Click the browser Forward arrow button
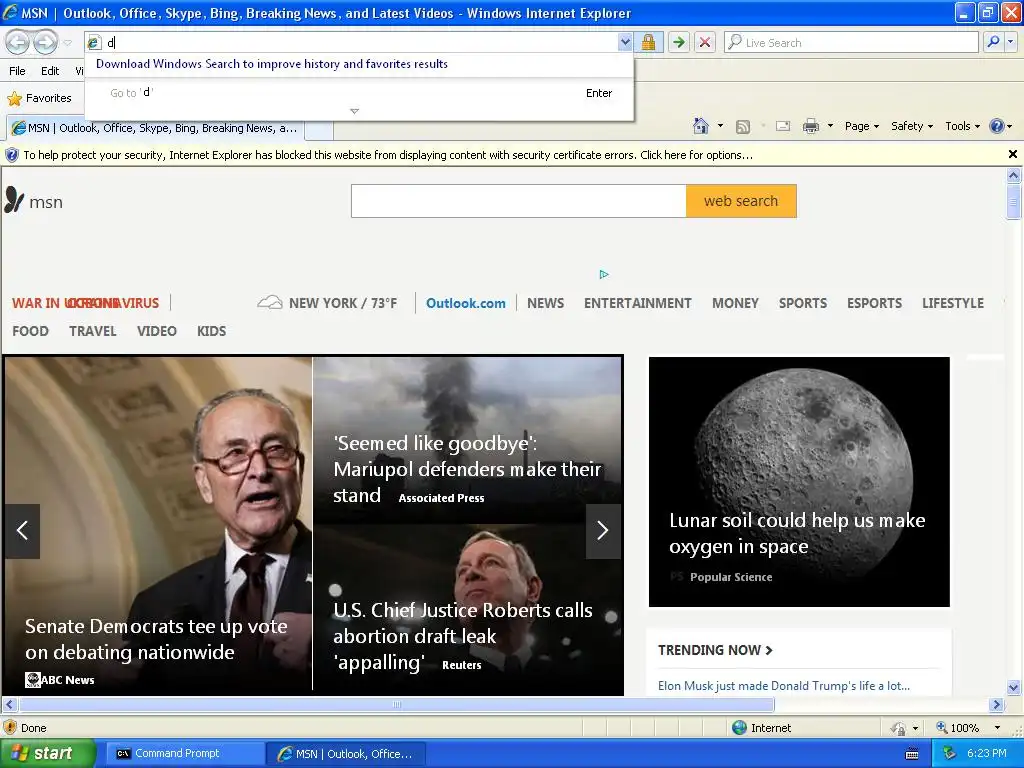The width and height of the screenshot is (1024, 768). coord(45,42)
